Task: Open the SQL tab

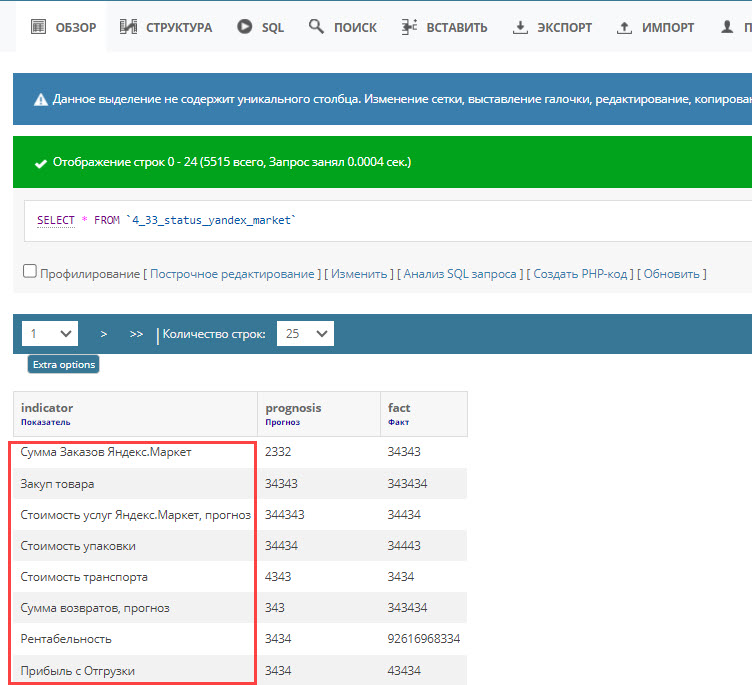Action: point(260,27)
